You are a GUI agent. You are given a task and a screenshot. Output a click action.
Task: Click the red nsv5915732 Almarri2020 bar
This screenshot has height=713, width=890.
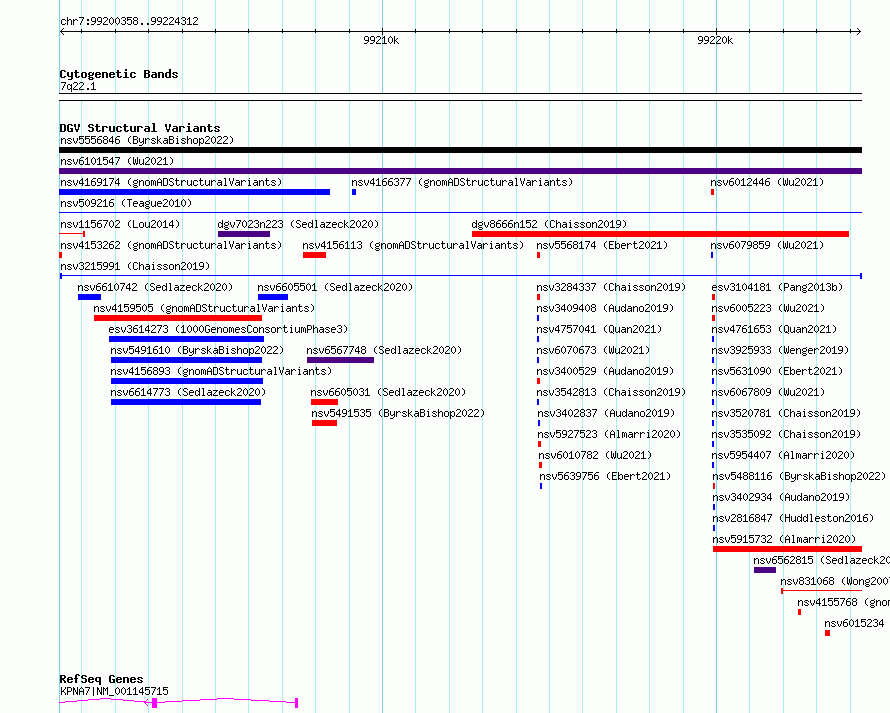[787, 549]
